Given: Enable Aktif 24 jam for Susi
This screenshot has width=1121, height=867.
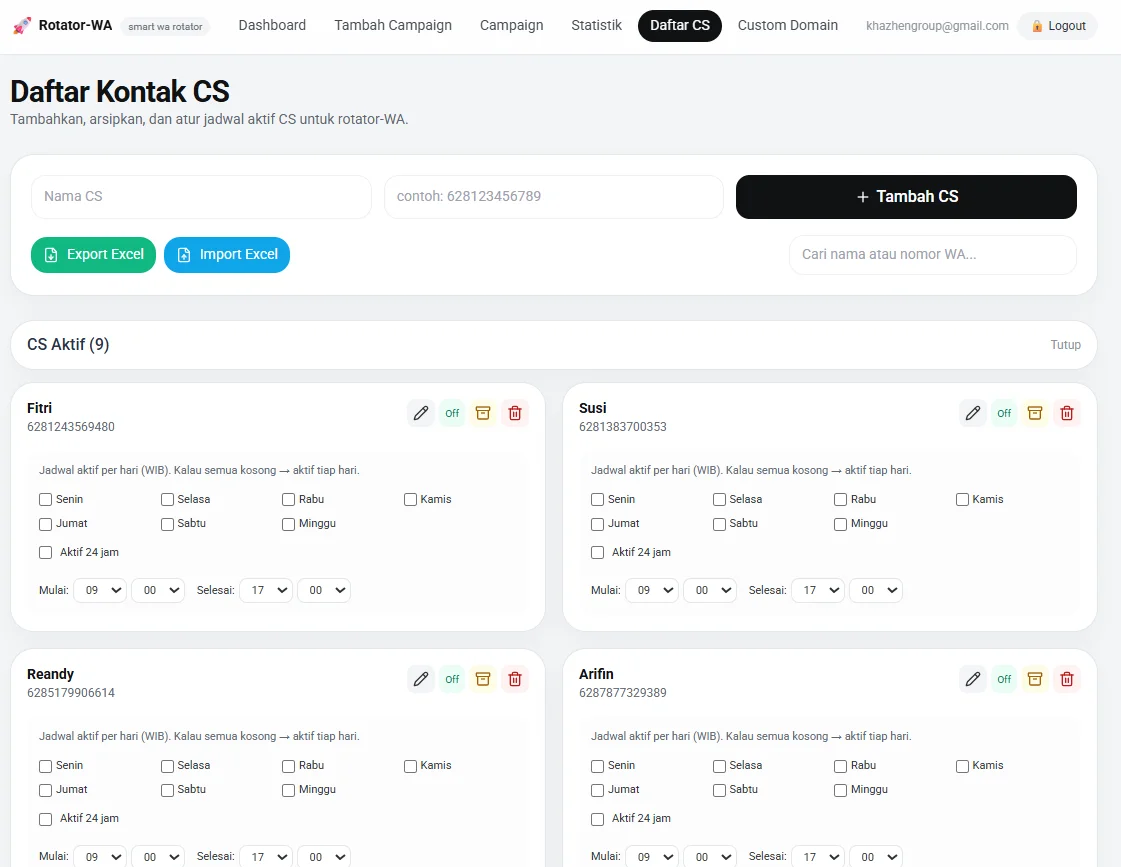Looking at the screenshot, I should [x=597, y=552].
